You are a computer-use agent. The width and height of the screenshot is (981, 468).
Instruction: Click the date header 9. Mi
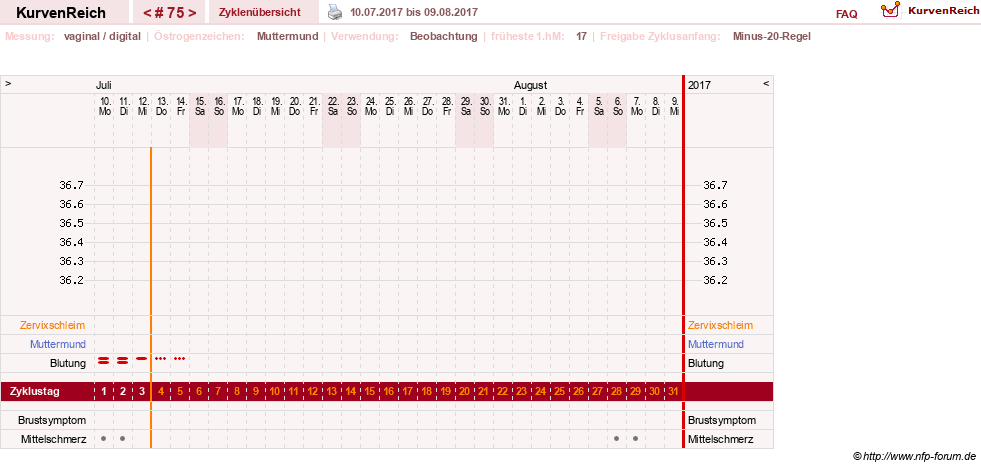click(x=674, y=105)
